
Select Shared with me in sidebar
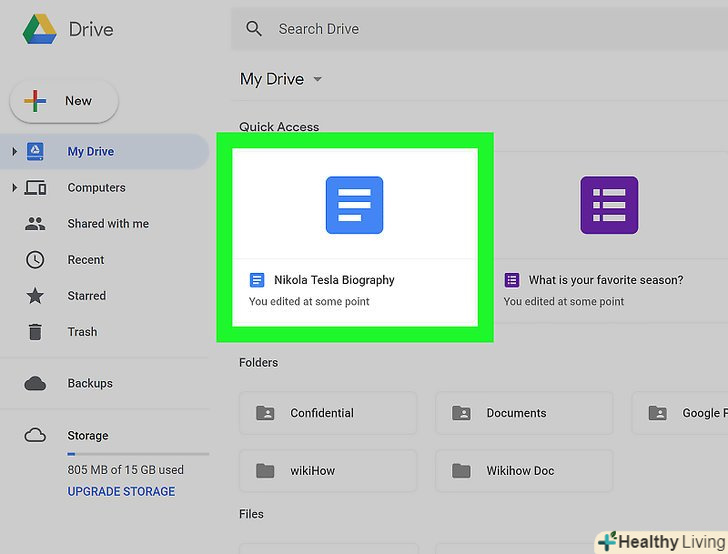[108, 224]
